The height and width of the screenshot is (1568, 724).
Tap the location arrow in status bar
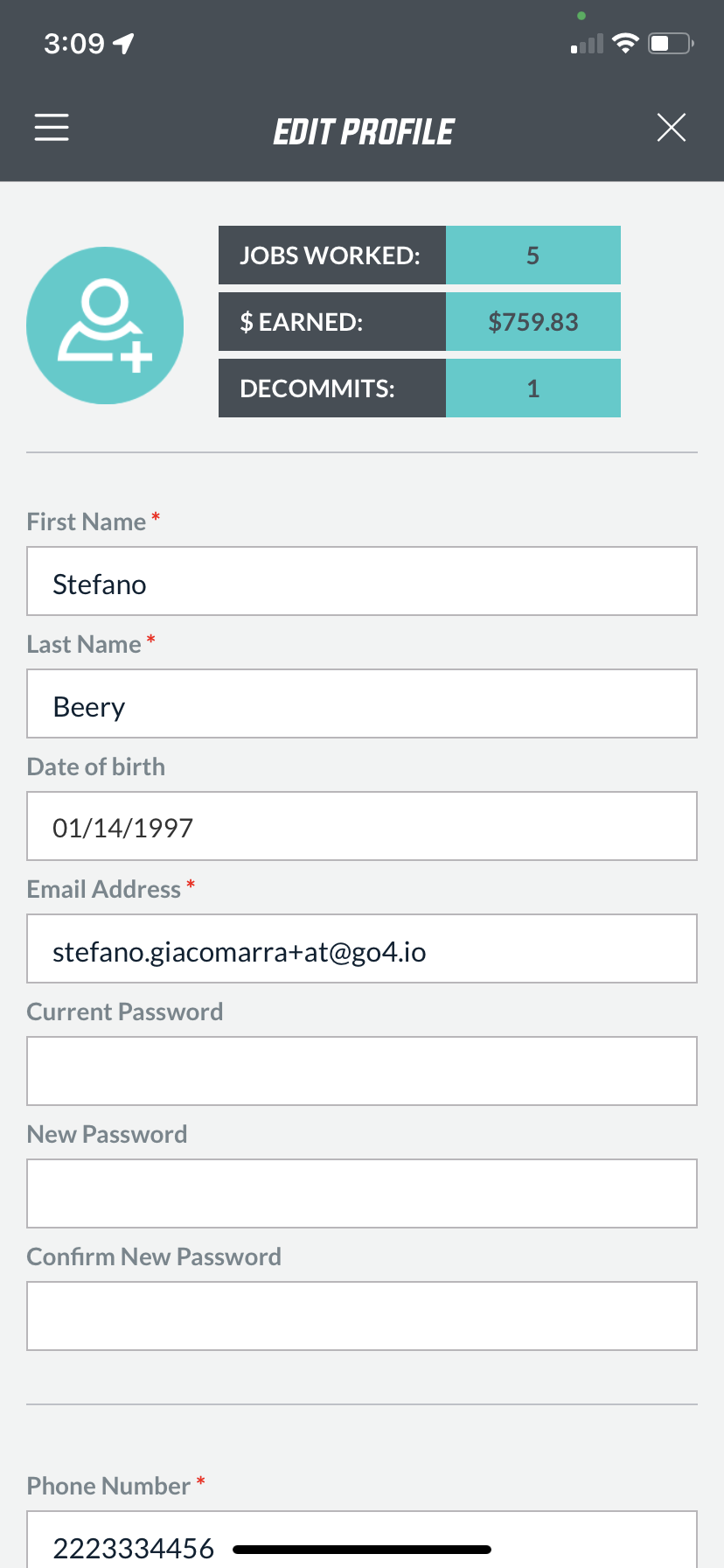(x=123, y=43)
